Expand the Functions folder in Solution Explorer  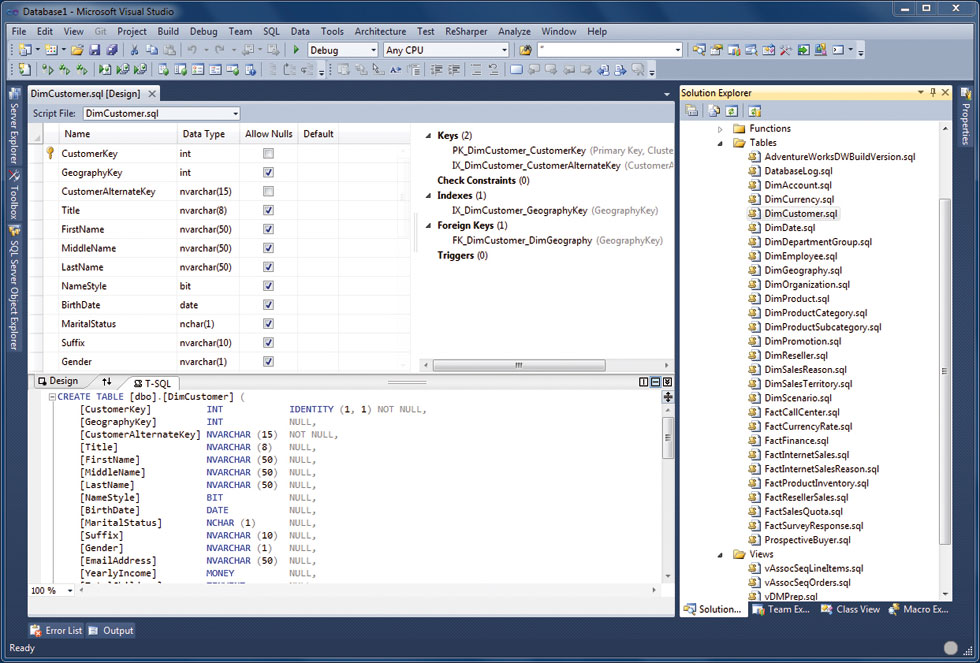tap(720, 129)
